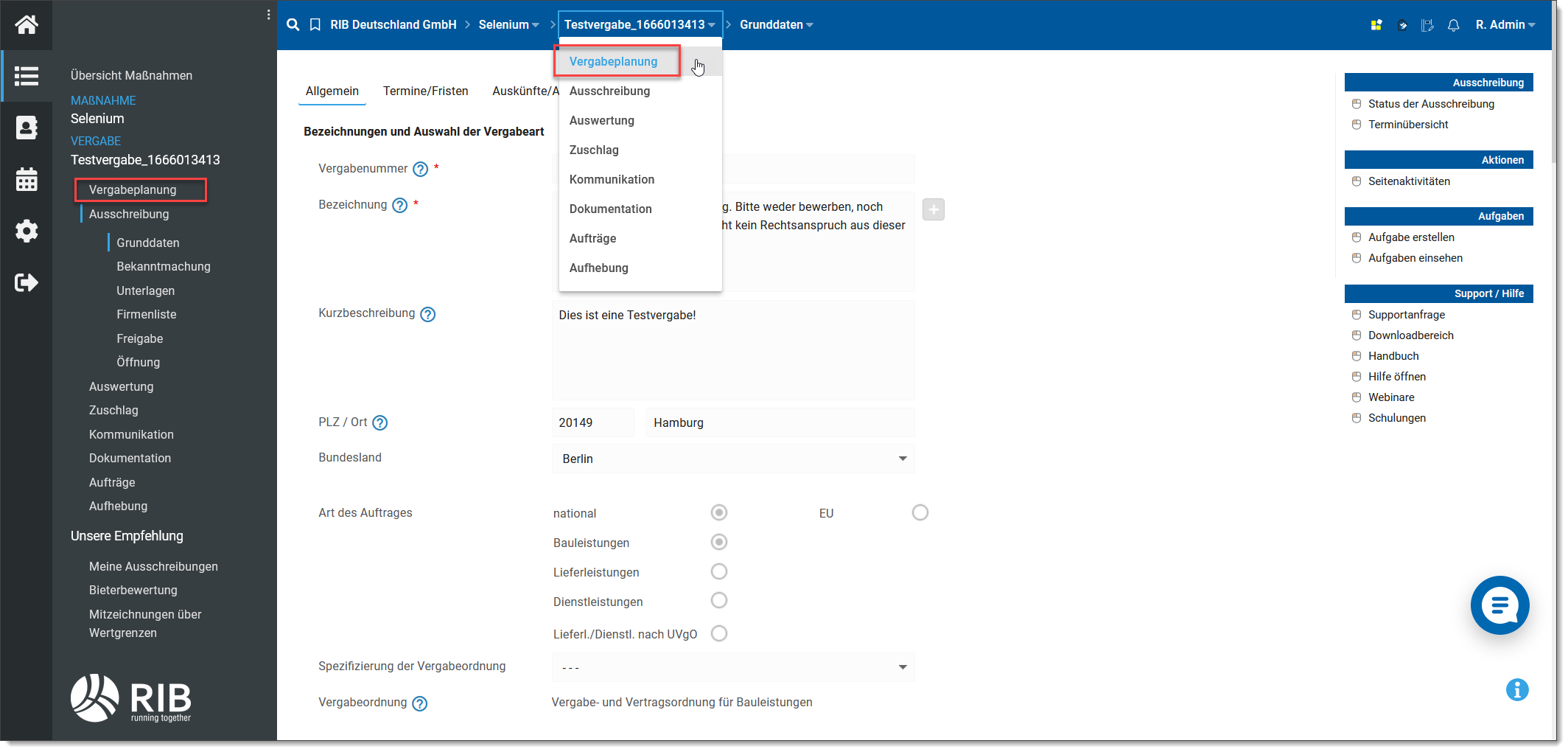This screenshot has width=1568, height=752.
Task: Open help for Vergabenummer field
Action: (421, 170)
